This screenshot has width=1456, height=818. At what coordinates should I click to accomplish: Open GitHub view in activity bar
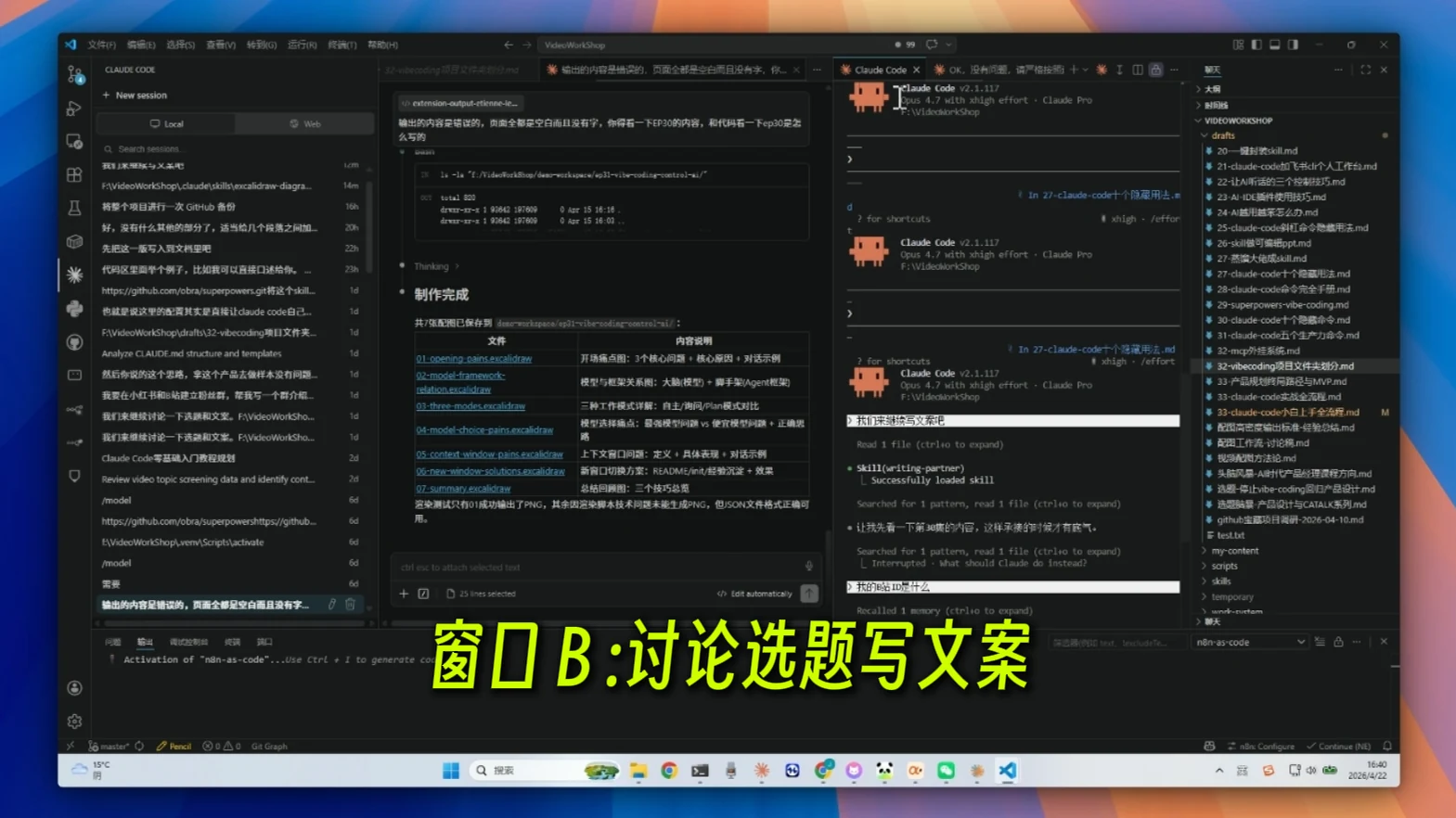click(x=75, y=341)
